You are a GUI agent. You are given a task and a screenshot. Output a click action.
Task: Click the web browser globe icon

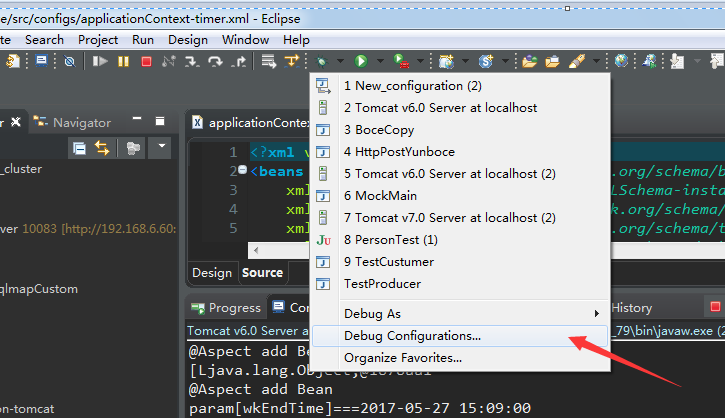[x=621, y=61]
